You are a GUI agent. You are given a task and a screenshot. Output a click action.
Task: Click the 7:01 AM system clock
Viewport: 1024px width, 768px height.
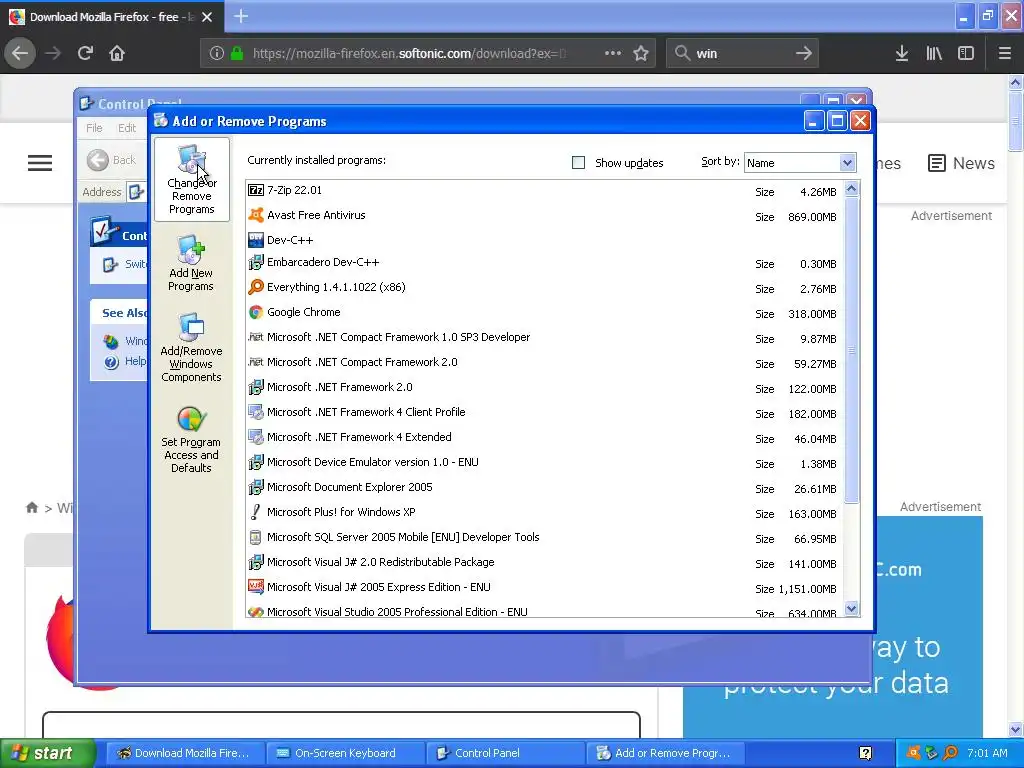tap(987, 753)
